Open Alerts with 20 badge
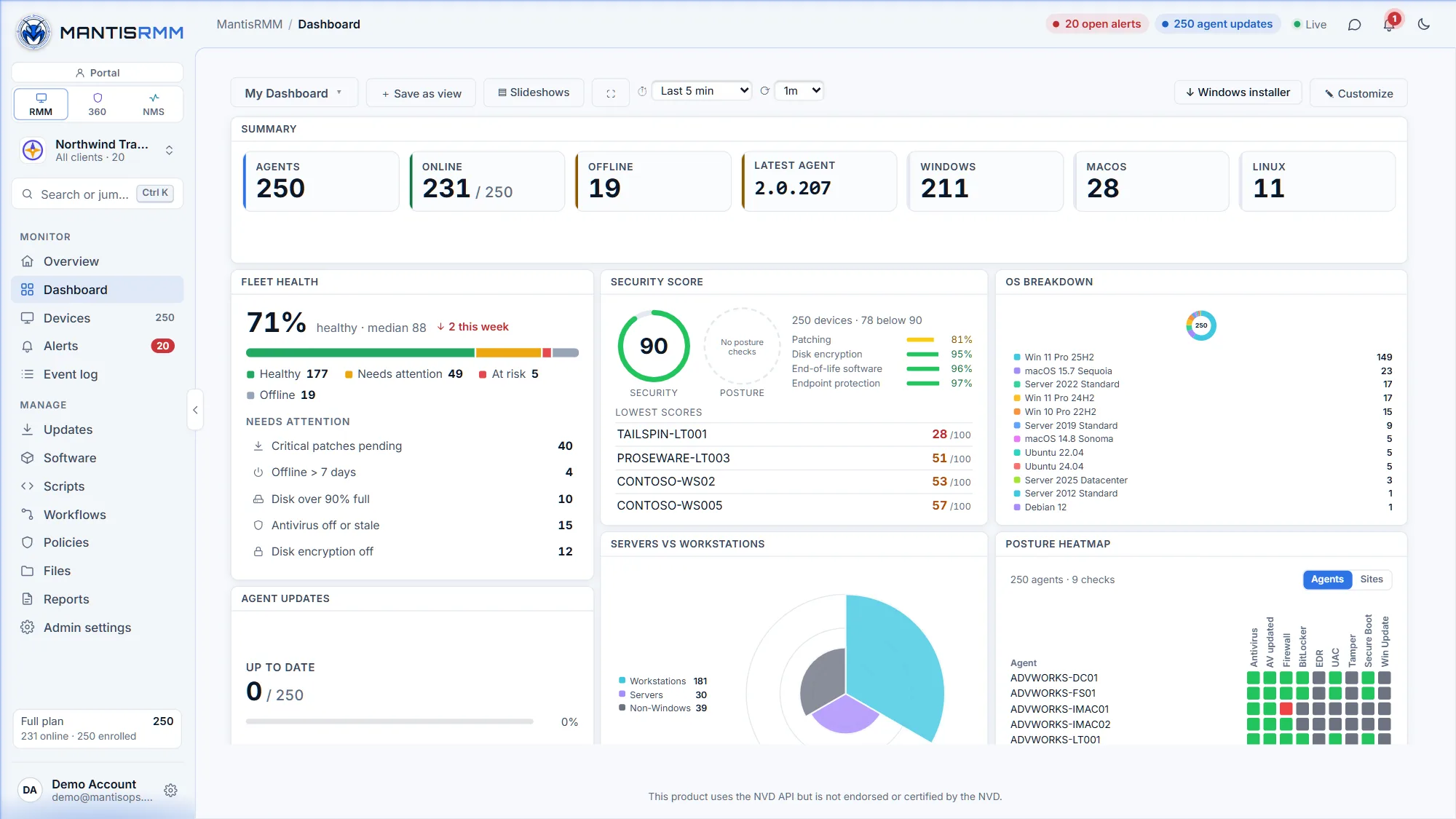Viewport: 1456px width, 819px height. pos(98,346)
